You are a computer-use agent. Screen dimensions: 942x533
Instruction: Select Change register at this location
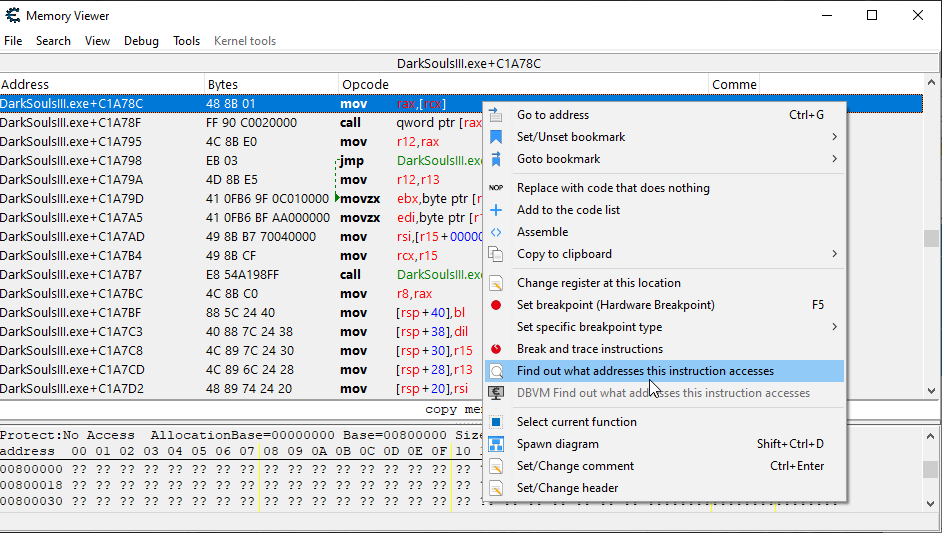[x=598, y=283]
